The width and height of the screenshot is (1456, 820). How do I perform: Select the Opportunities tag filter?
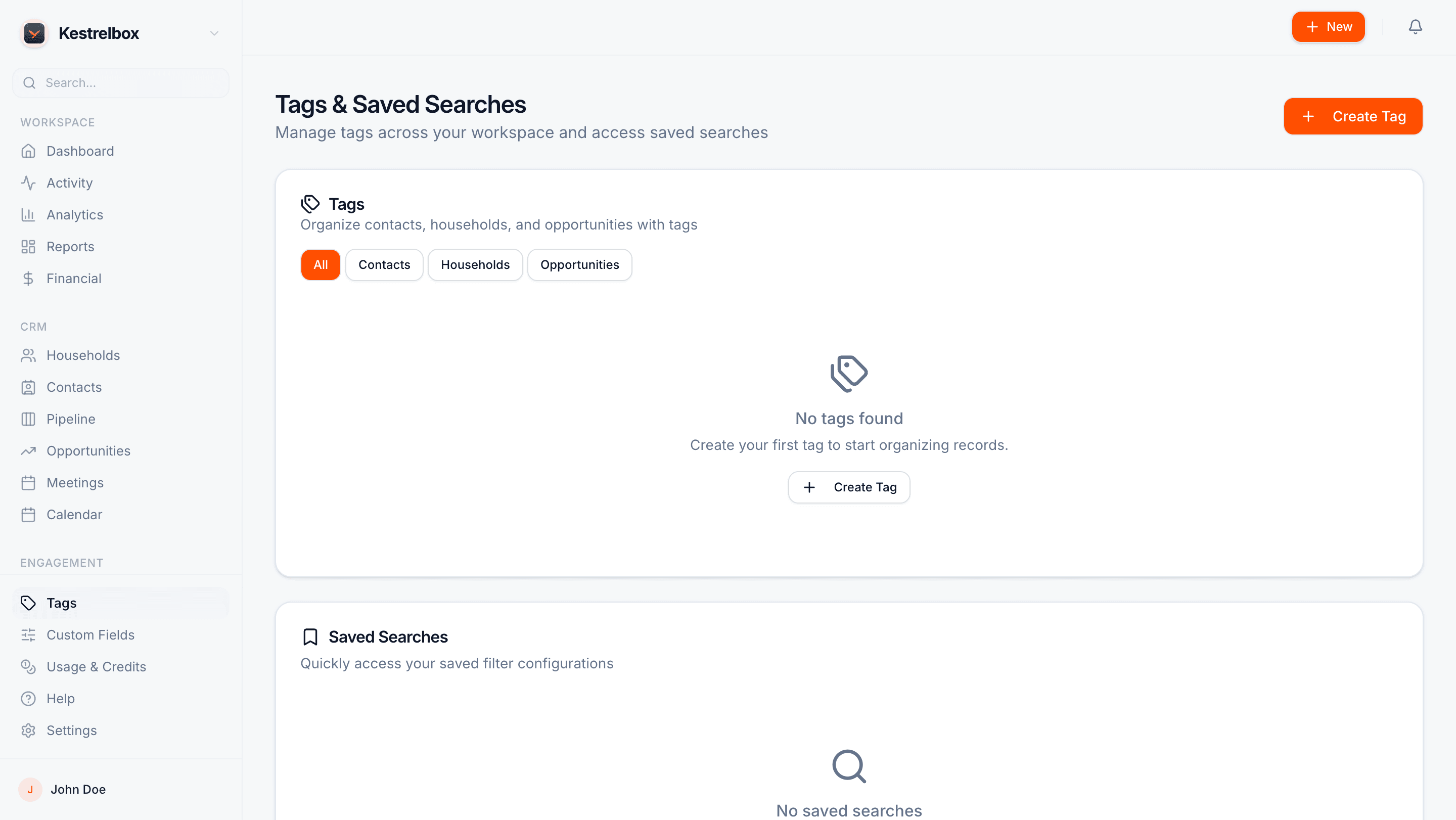(579, 264)
